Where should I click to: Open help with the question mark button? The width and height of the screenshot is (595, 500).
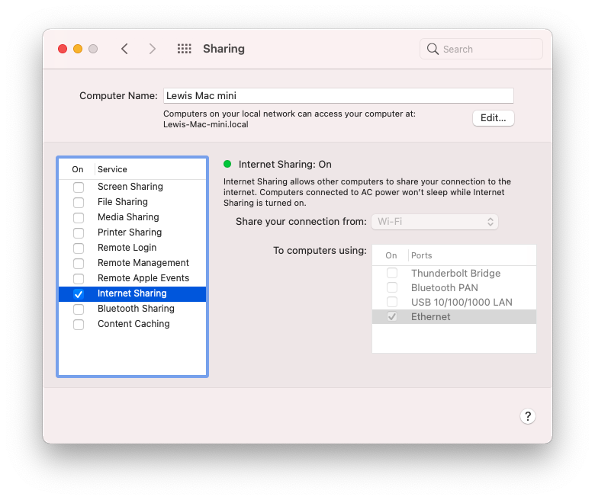527,416
